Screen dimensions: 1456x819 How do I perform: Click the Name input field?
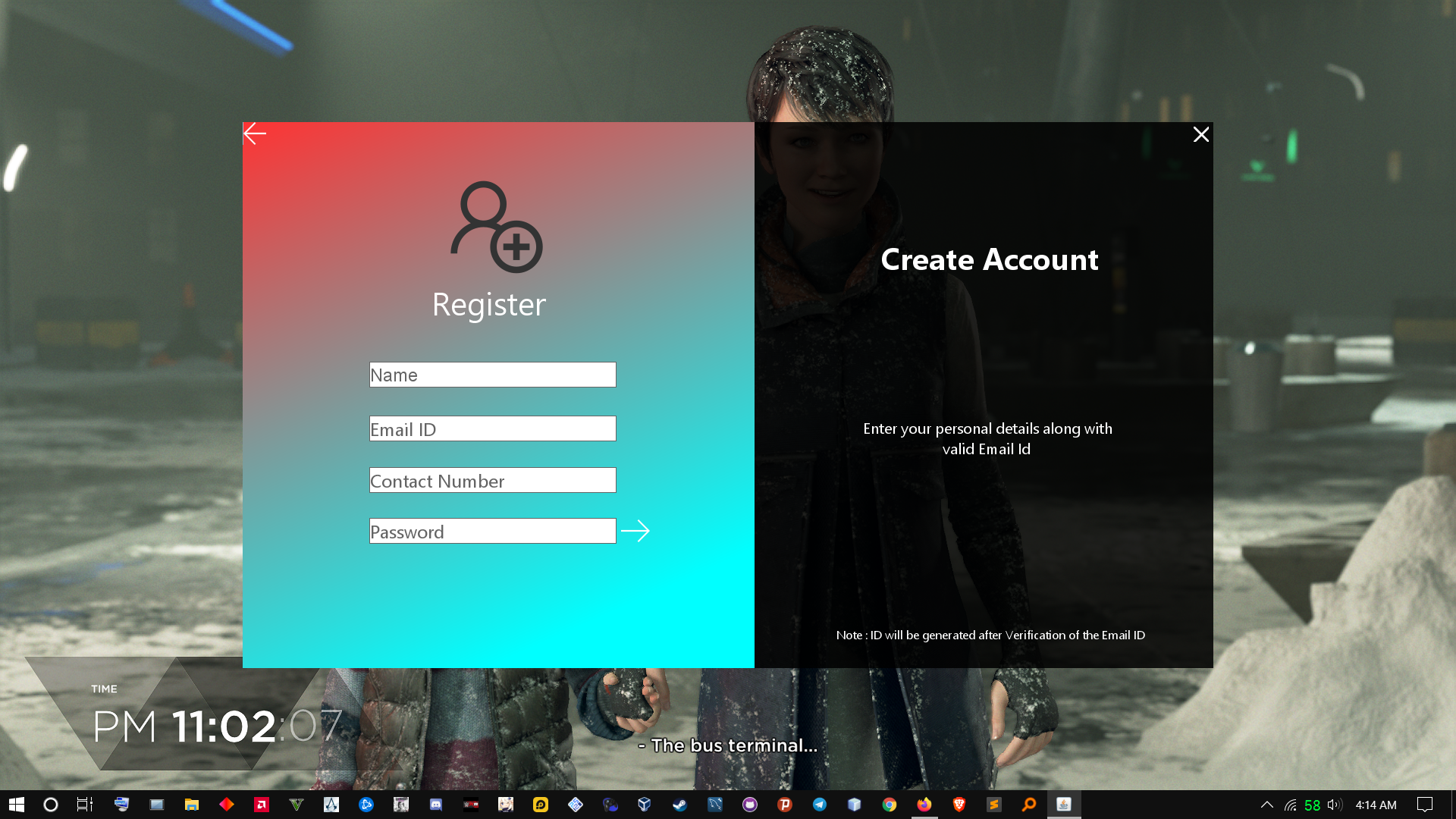[x=492, y=375]
